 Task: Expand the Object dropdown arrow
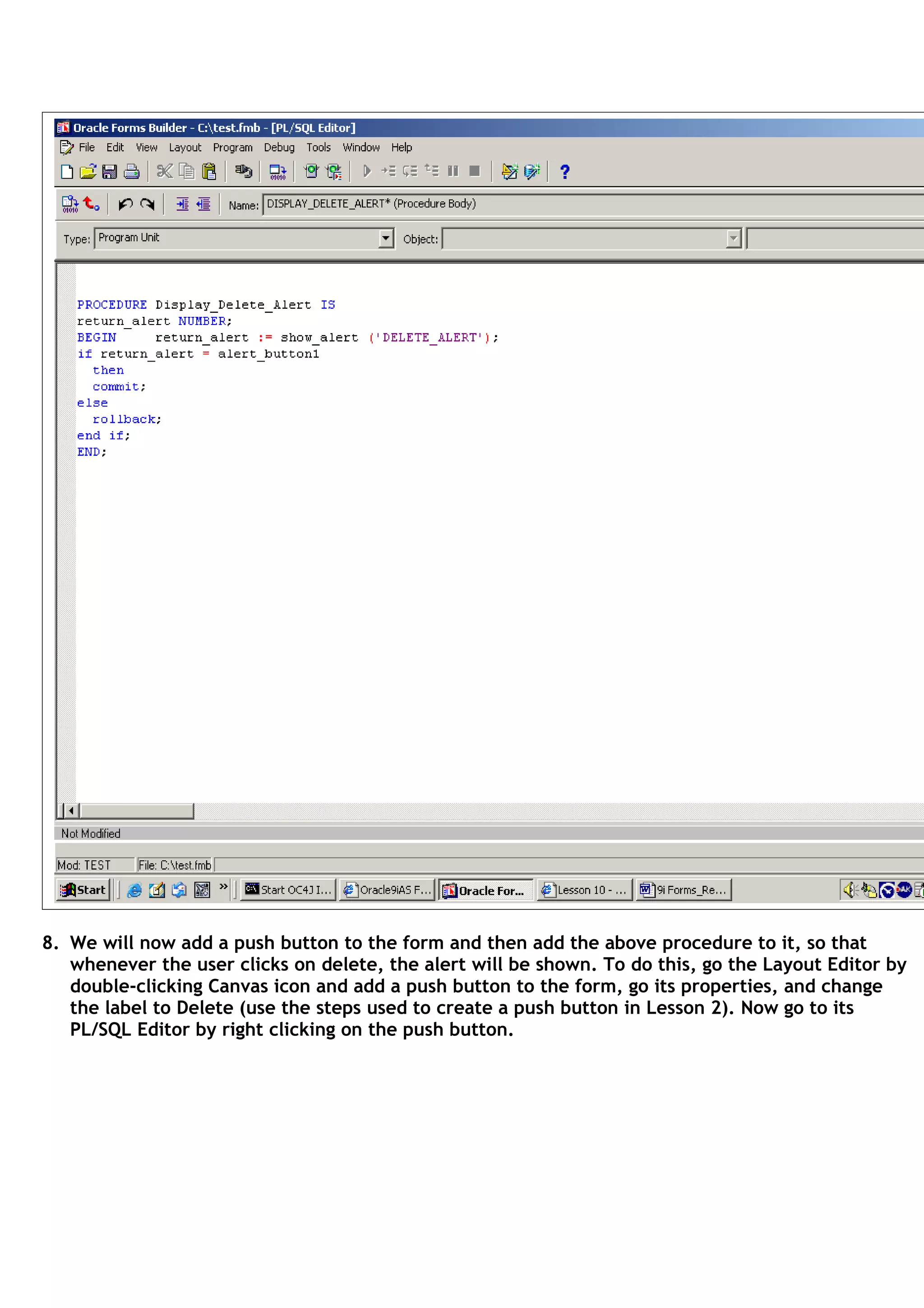(x=734, y=239)
